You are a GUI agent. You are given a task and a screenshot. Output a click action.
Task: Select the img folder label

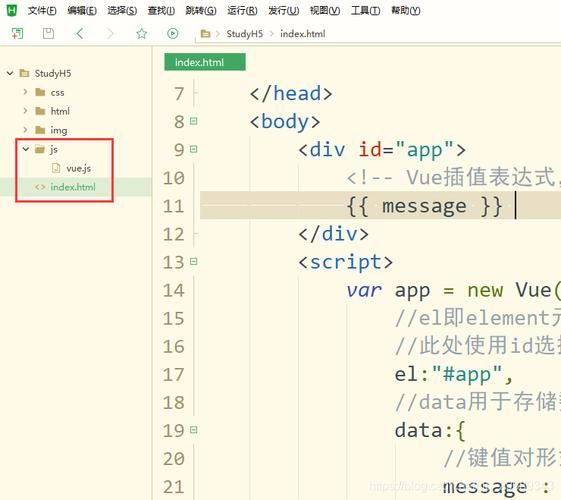click(x=59, y=131)
